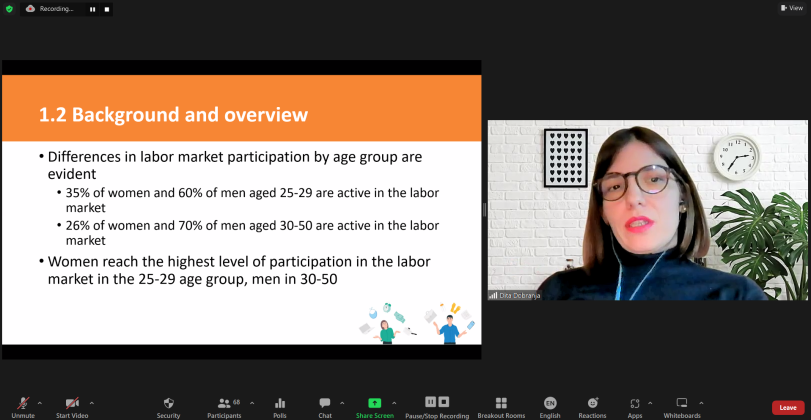Viewport: 811px width, 420px height.
Task: Open the Participants panel
Action: [x=224, y=403]
